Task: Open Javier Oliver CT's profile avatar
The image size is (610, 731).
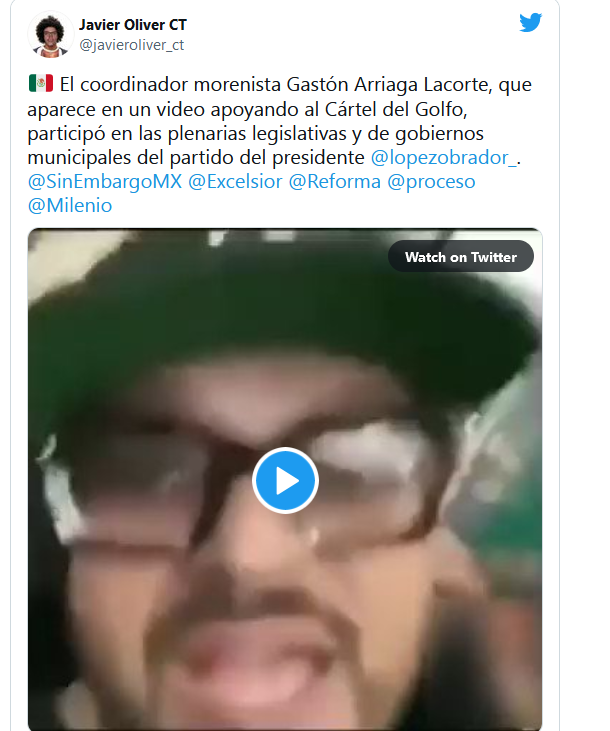Action: (50, 35)
